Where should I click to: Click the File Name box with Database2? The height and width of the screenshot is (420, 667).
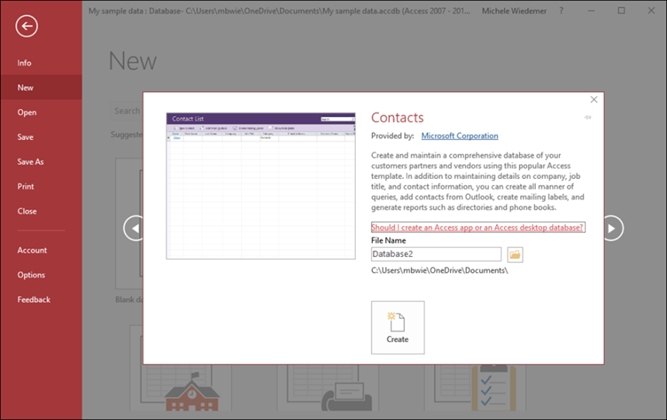pos(436,254)
